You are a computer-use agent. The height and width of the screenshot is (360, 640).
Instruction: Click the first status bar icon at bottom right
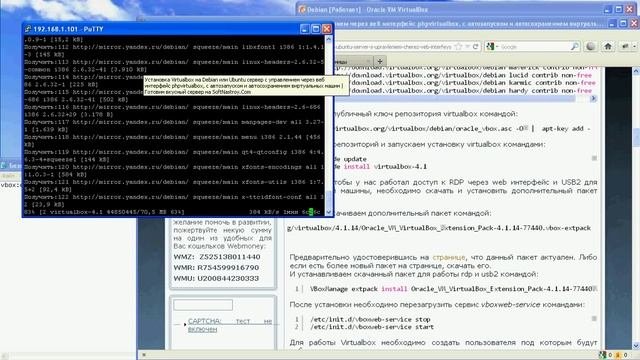[x=603, y=355]
